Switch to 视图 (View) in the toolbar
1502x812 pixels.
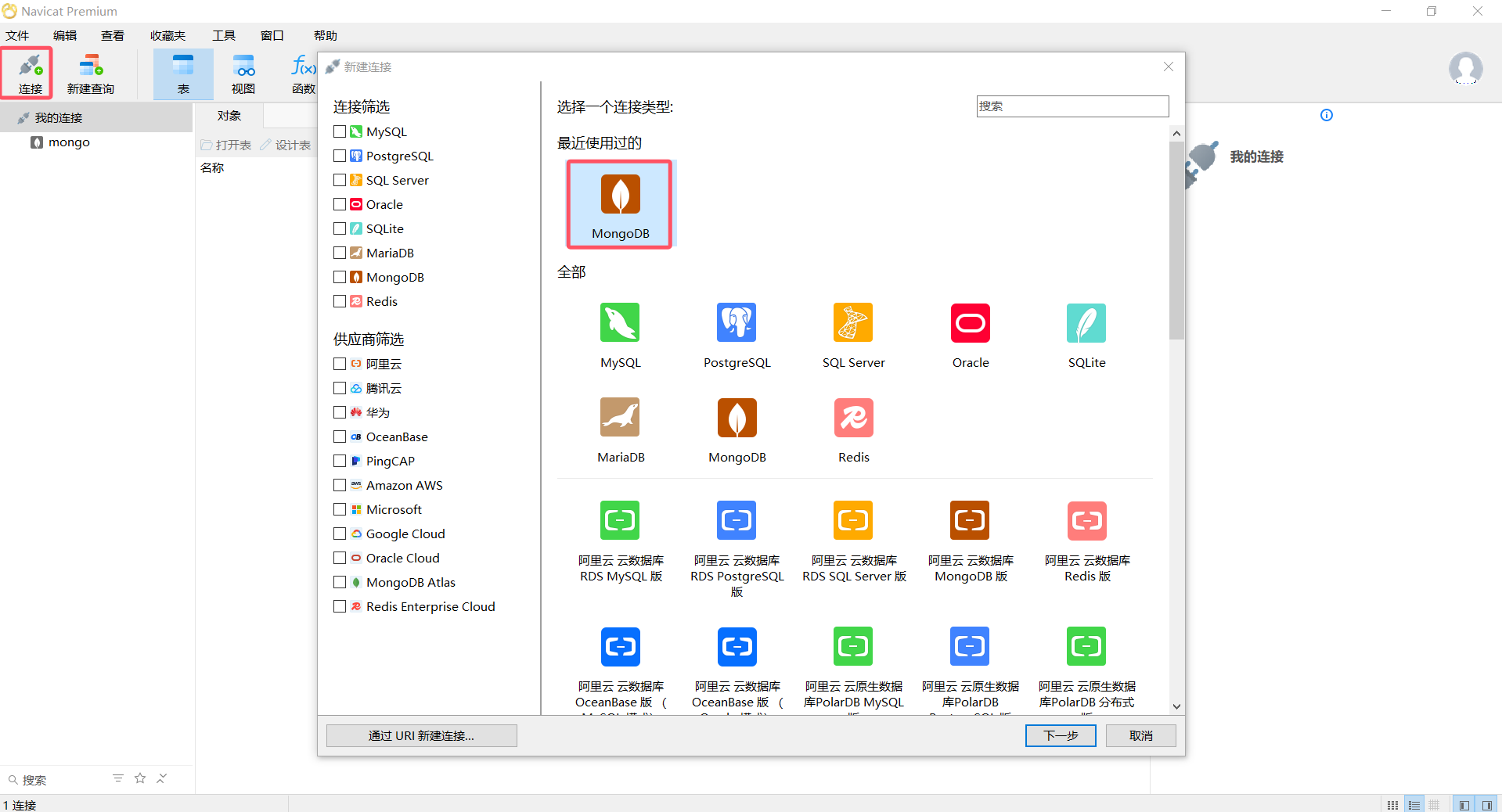[x=243, y=74]
